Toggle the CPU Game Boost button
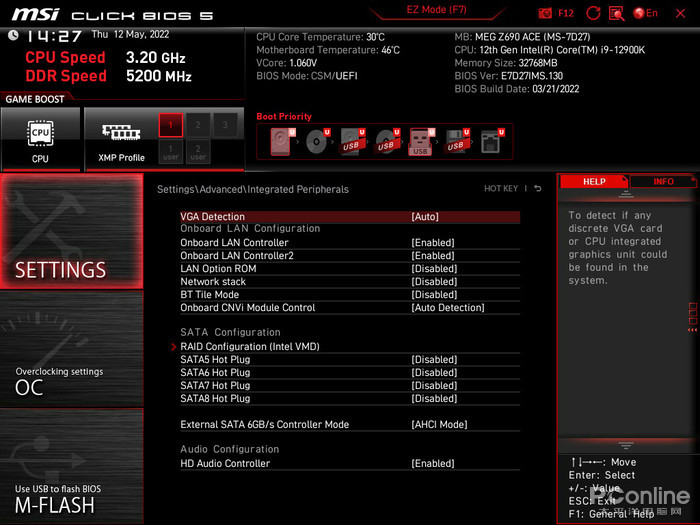 (x=40, y=139)
